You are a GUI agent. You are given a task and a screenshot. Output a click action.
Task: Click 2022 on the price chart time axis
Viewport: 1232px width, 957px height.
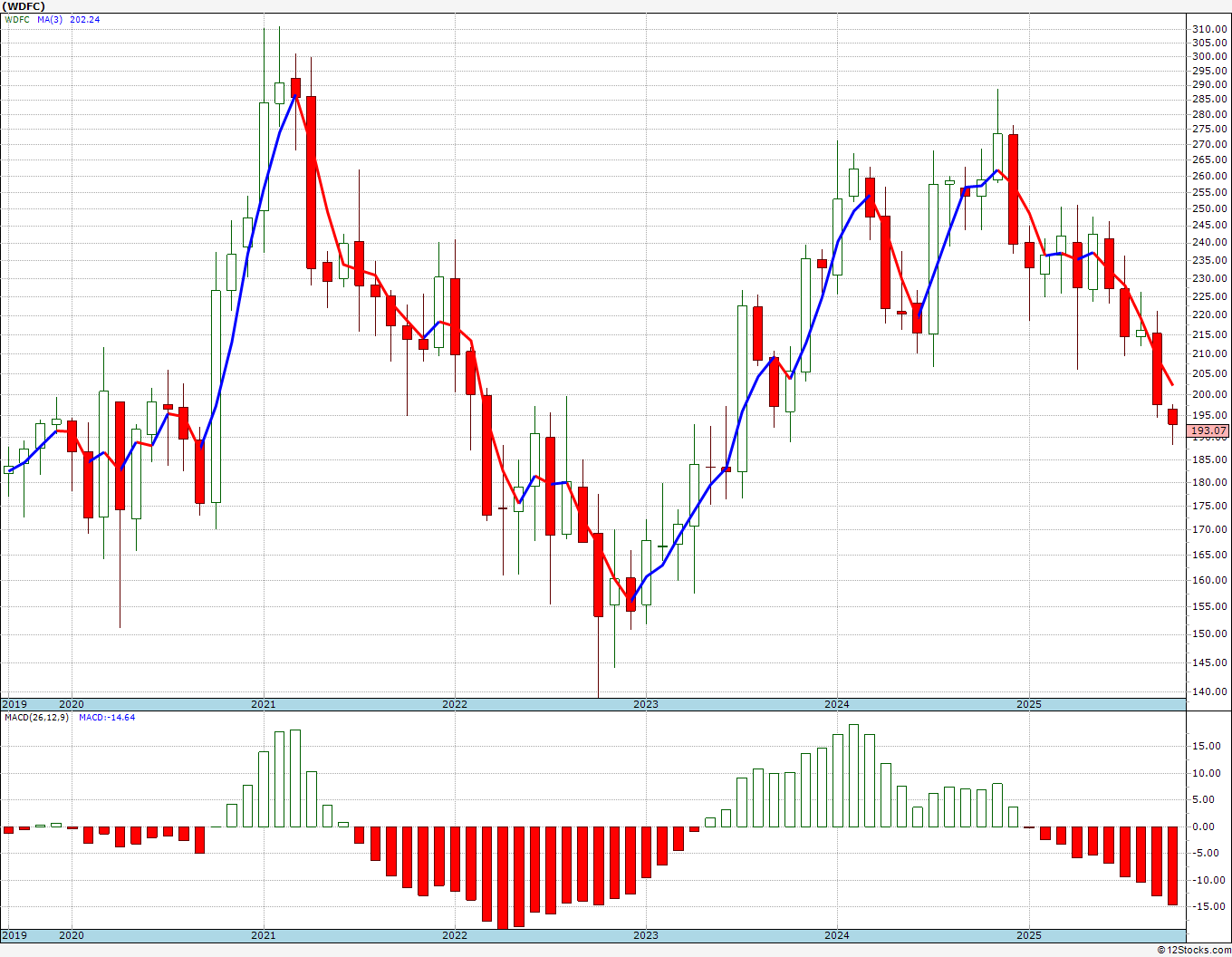[455, 704]
